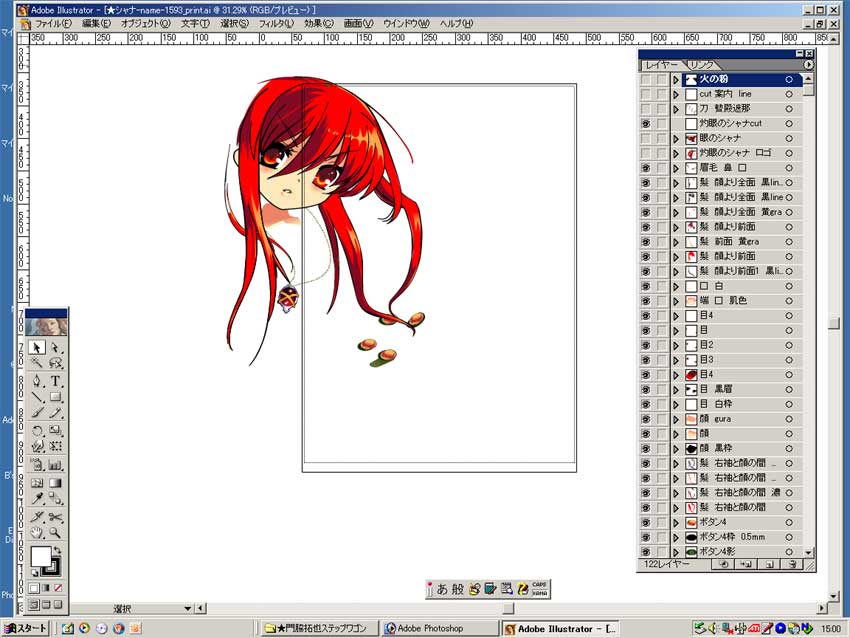Select the Warp tool
Image resolution: width=850 pixels, height=638 pixels.
(37, 446)
